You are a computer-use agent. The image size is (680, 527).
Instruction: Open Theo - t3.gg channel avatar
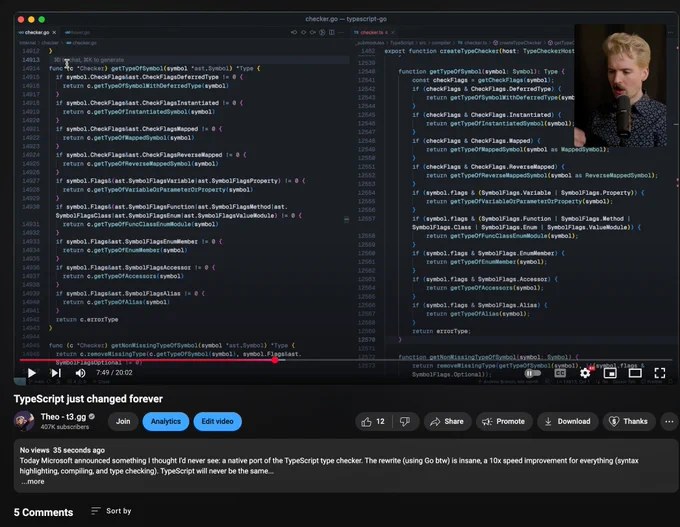[x=24, y=421]
